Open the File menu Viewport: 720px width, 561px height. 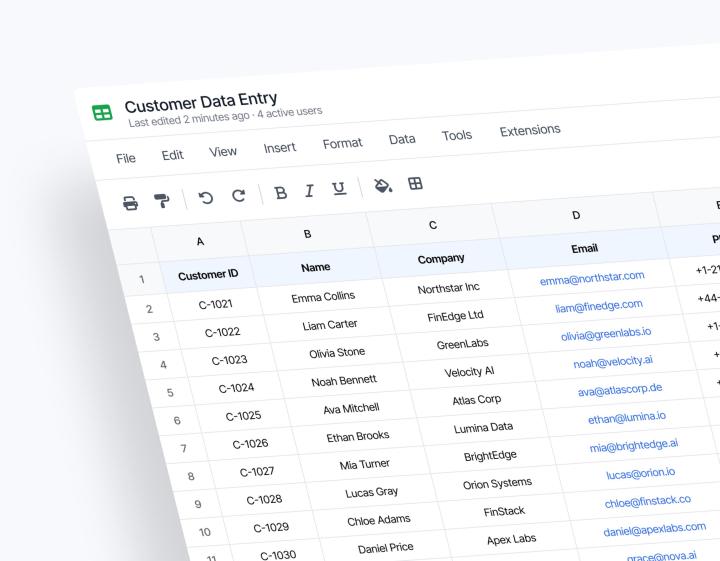tap(126, 158)
